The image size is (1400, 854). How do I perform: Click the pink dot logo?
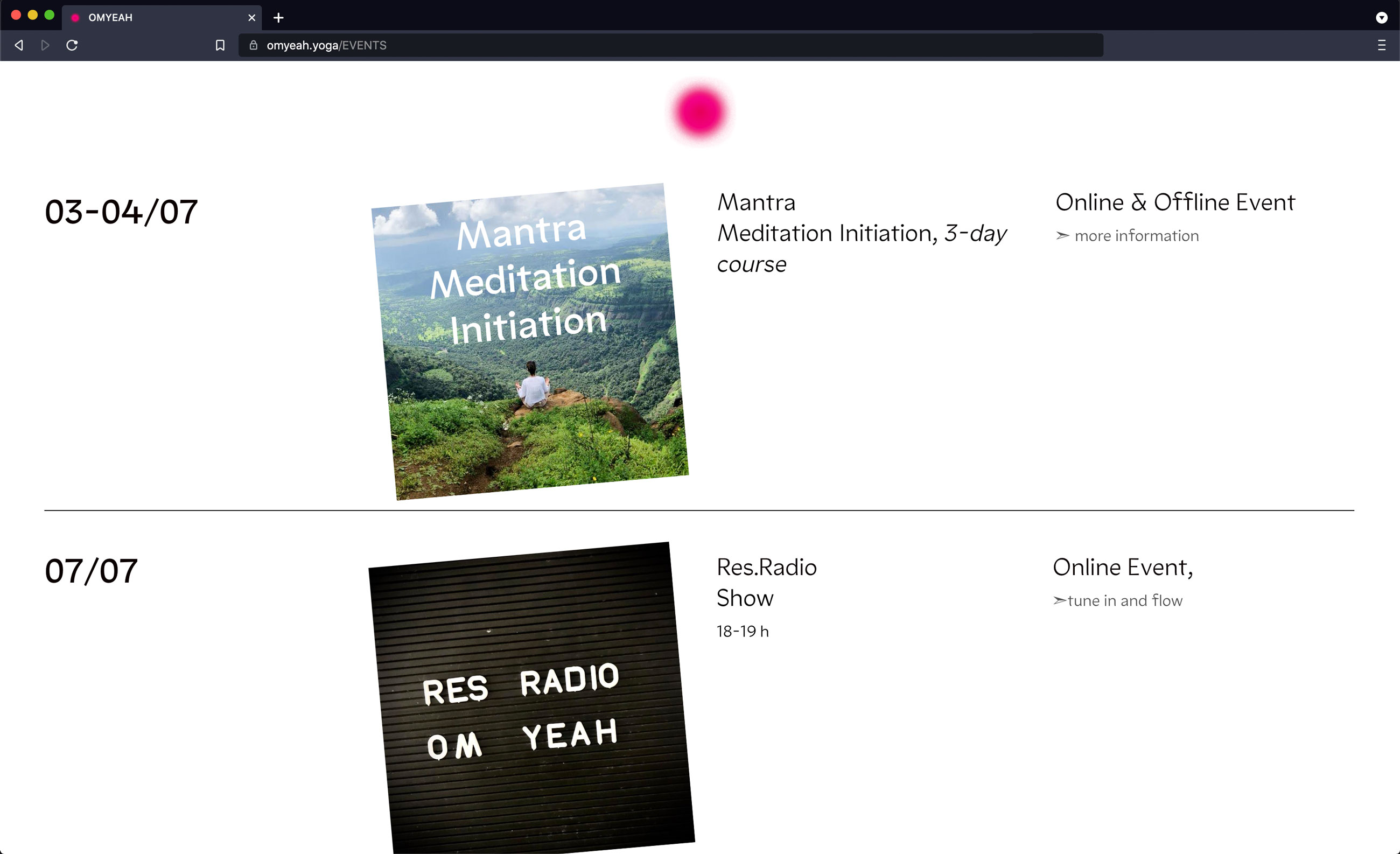[x=699, y=112]
